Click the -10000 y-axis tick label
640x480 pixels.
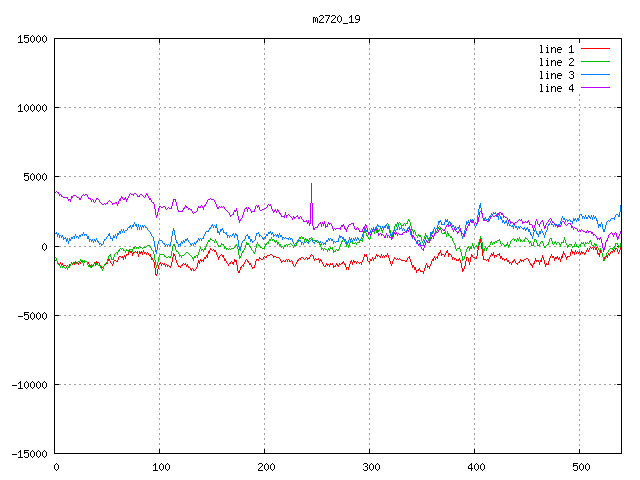click(28, 384)
